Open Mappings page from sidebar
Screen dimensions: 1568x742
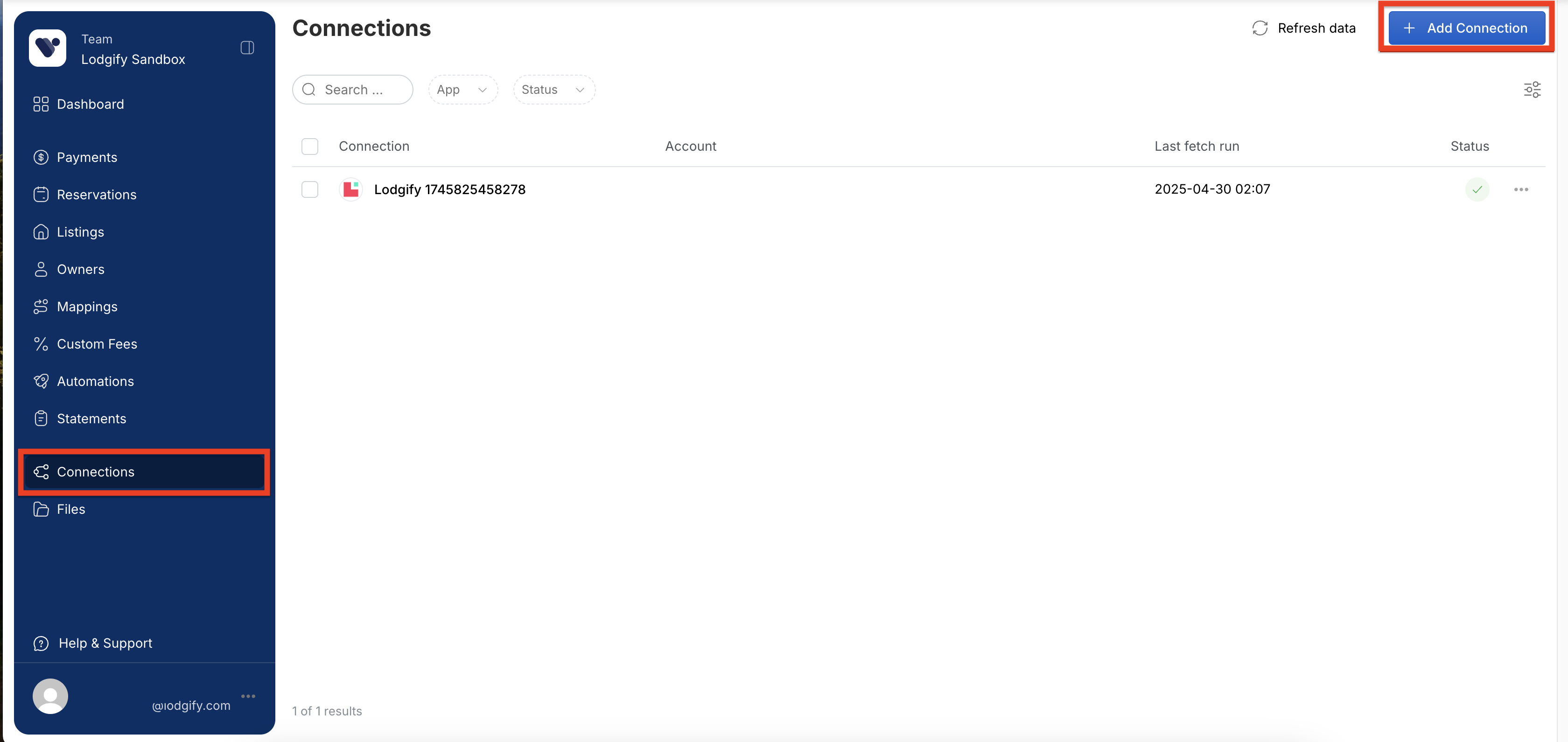(x=87, y=307)
